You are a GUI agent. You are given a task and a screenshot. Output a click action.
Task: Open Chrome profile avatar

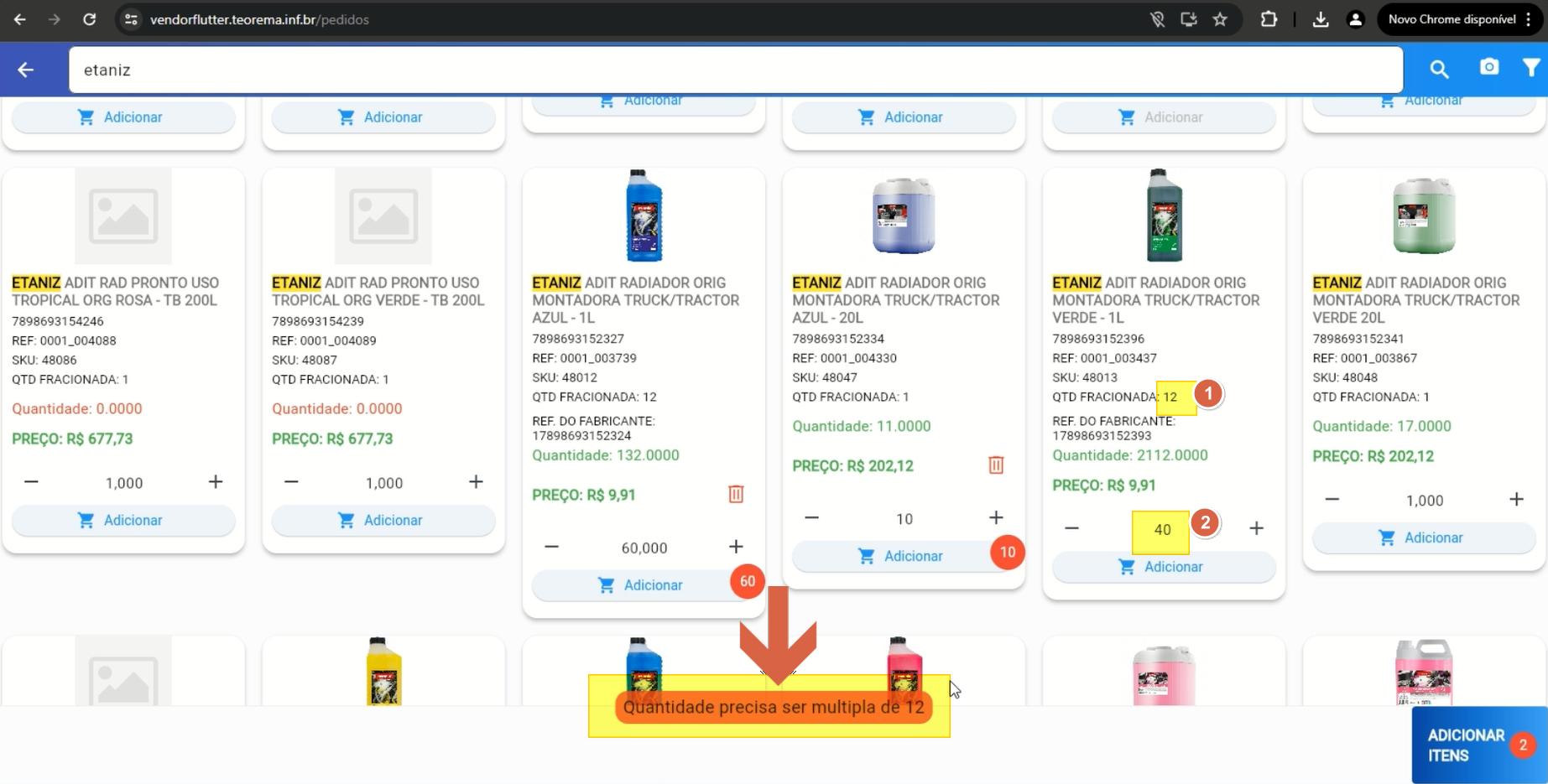click(1355, 19)
